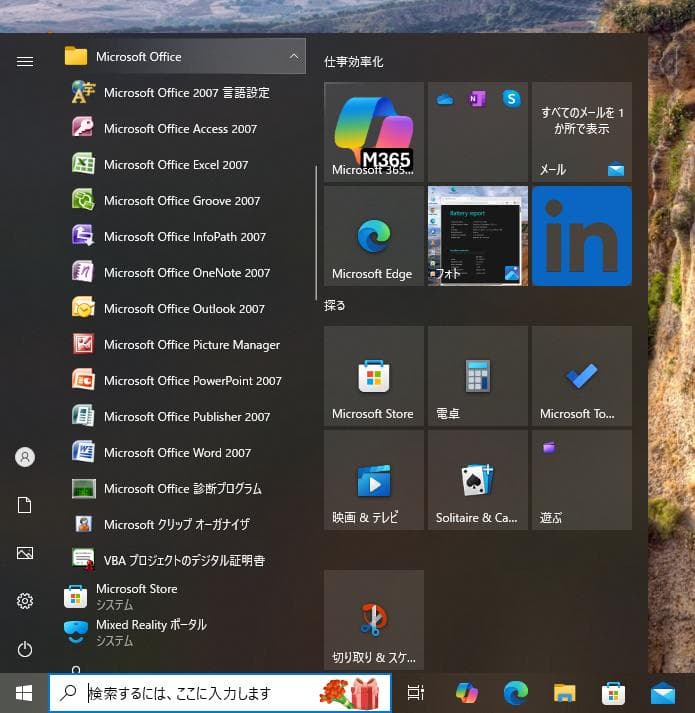Launch Microsoft Office Outlook 2007
This screenshot has height=713, width=695.
click(x=184, y=308)
